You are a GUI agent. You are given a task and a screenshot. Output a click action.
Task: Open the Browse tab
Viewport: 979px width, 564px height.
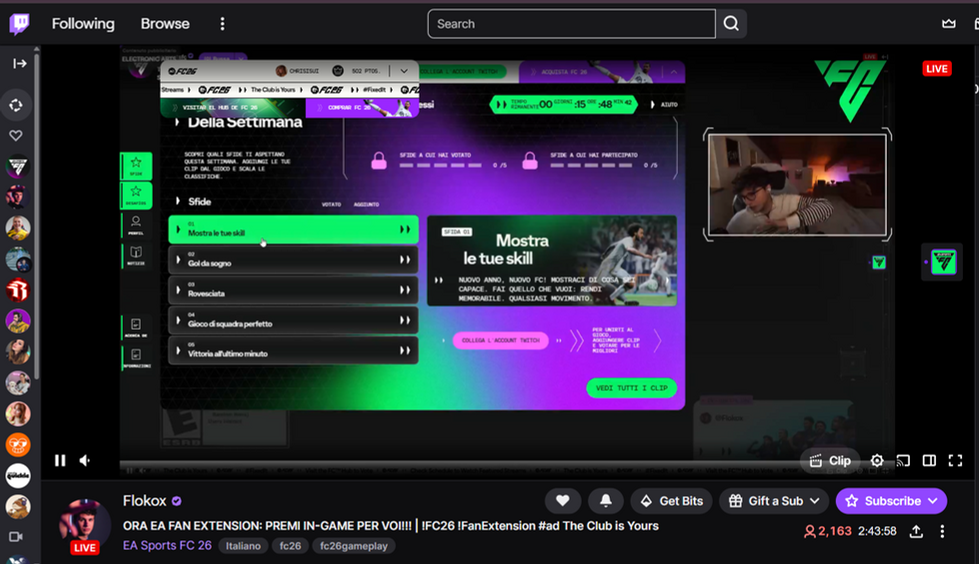coord(165,24)
